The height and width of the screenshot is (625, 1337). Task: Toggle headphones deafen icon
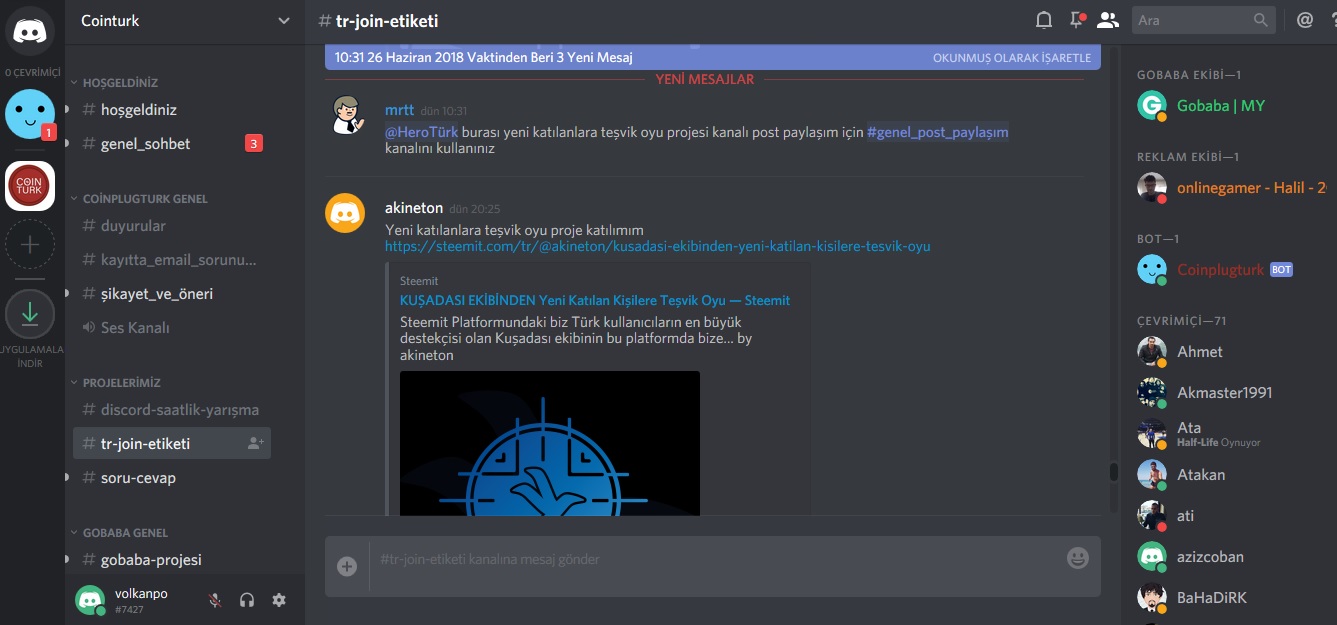point(247,600)
